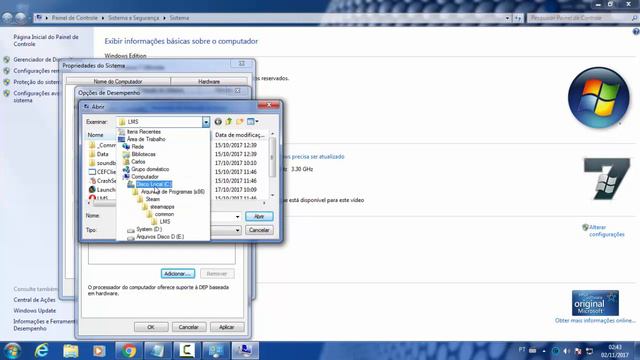640x360 pixels.
Task: Click the vertical scrollbar of the file list
Action: [x=273, y=157]
